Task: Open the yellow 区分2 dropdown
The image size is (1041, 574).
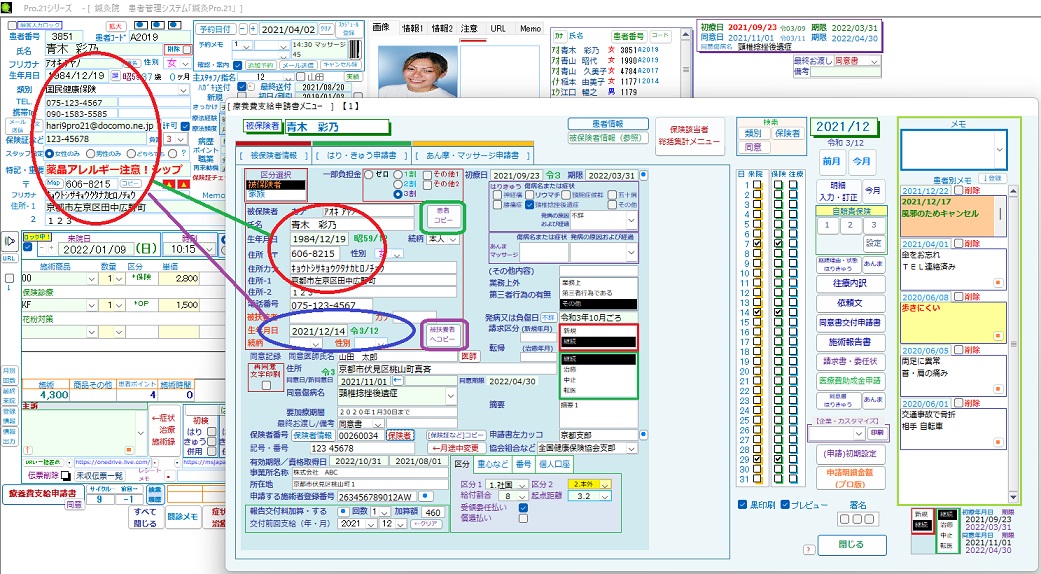Action: 605,485
